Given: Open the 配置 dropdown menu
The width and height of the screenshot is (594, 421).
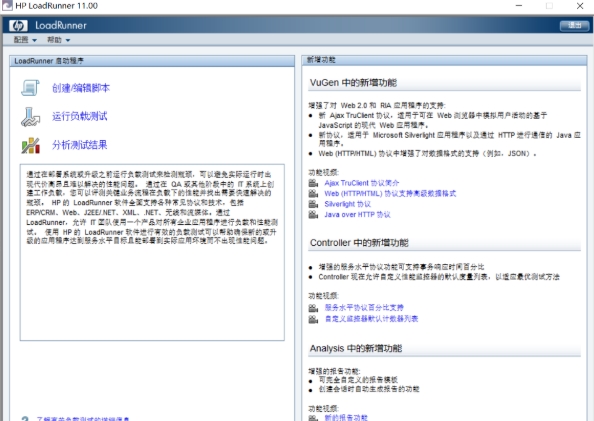Looking at the screenshot, I should point(25,40).
